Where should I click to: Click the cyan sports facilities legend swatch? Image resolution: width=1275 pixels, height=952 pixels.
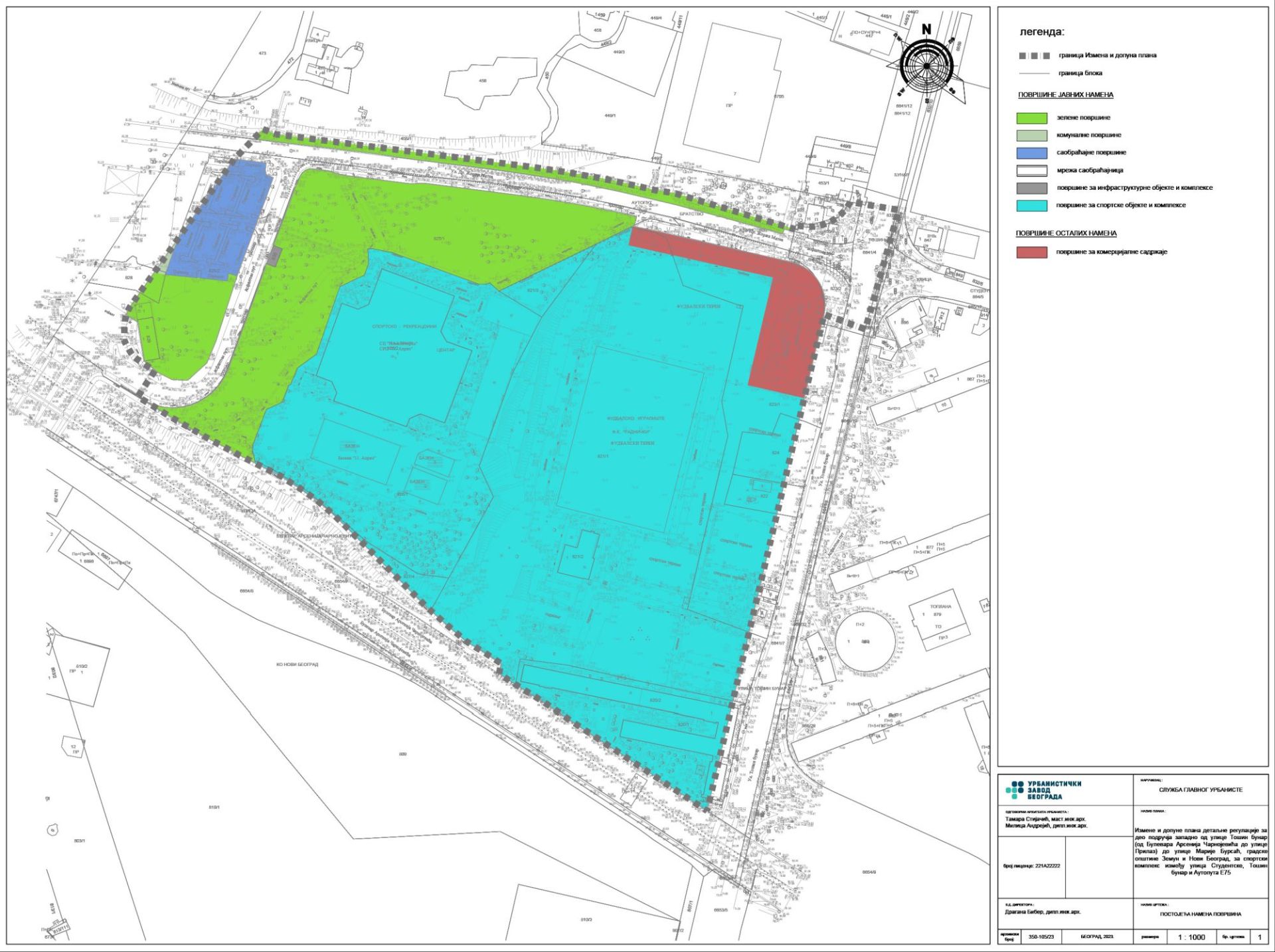point(1032,206)
